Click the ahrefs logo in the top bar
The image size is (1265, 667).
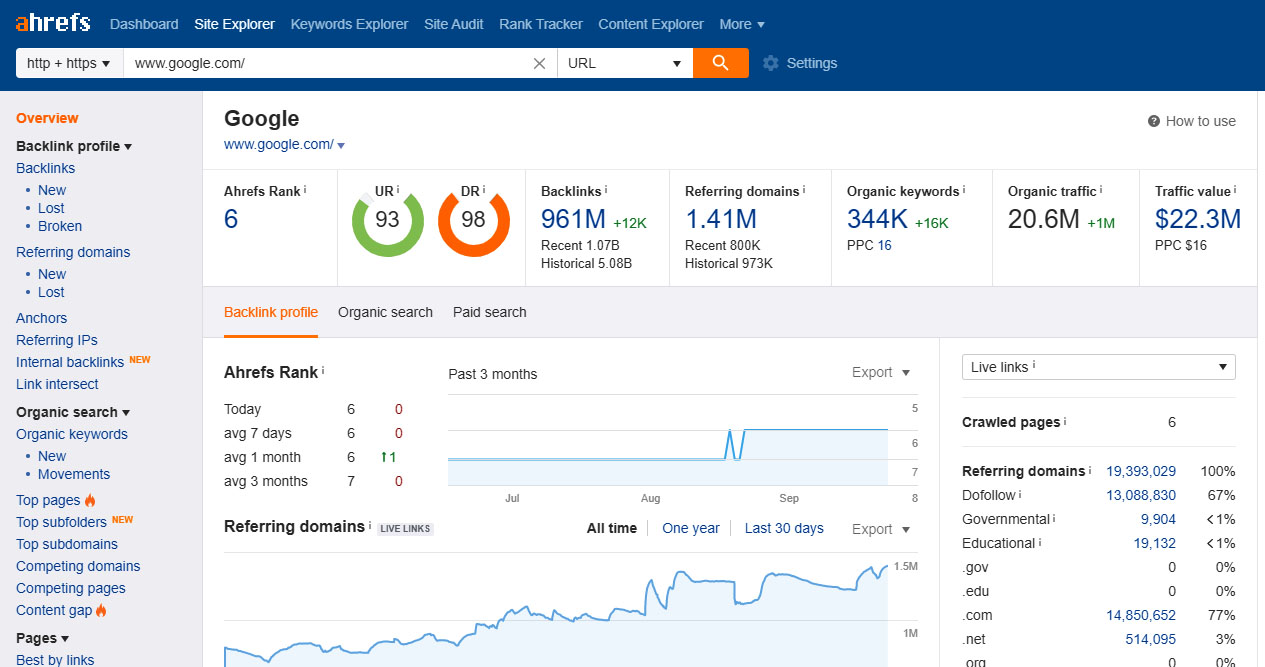[x=52, y=22]
